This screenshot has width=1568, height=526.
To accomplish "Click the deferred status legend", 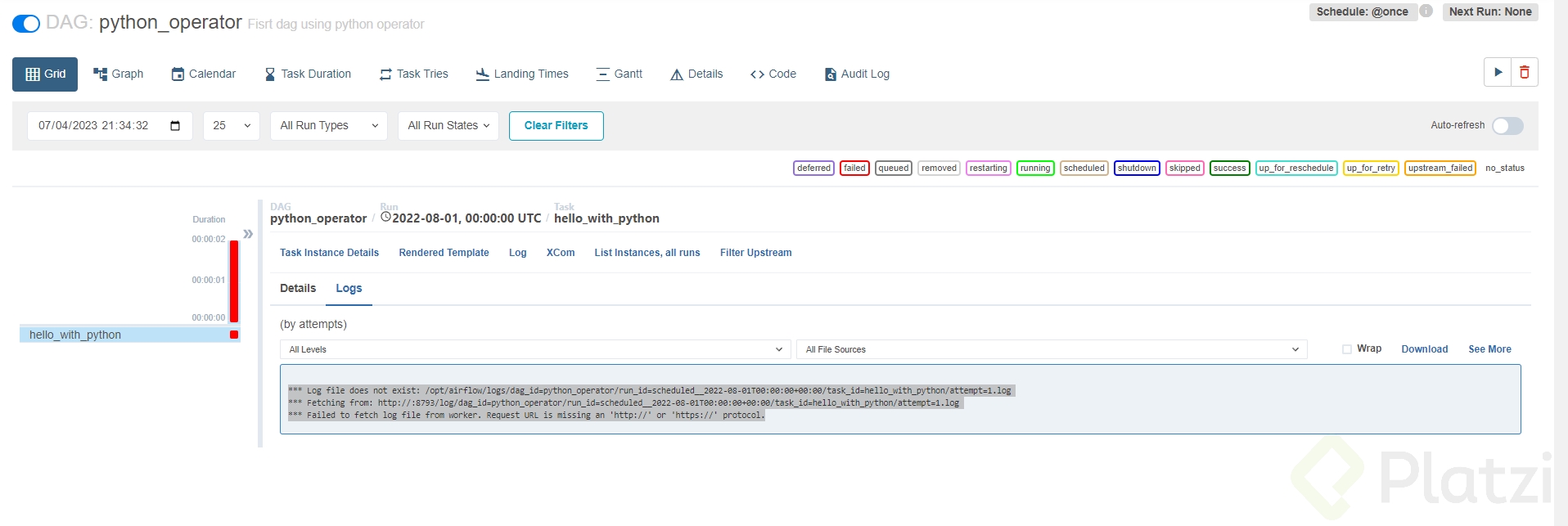I will 814,169.
